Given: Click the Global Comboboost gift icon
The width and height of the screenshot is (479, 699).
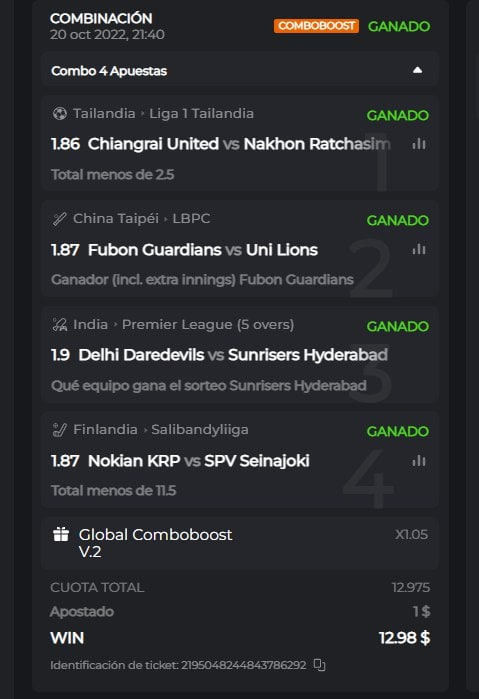Looking at the screenshot, I should point(61,534).
